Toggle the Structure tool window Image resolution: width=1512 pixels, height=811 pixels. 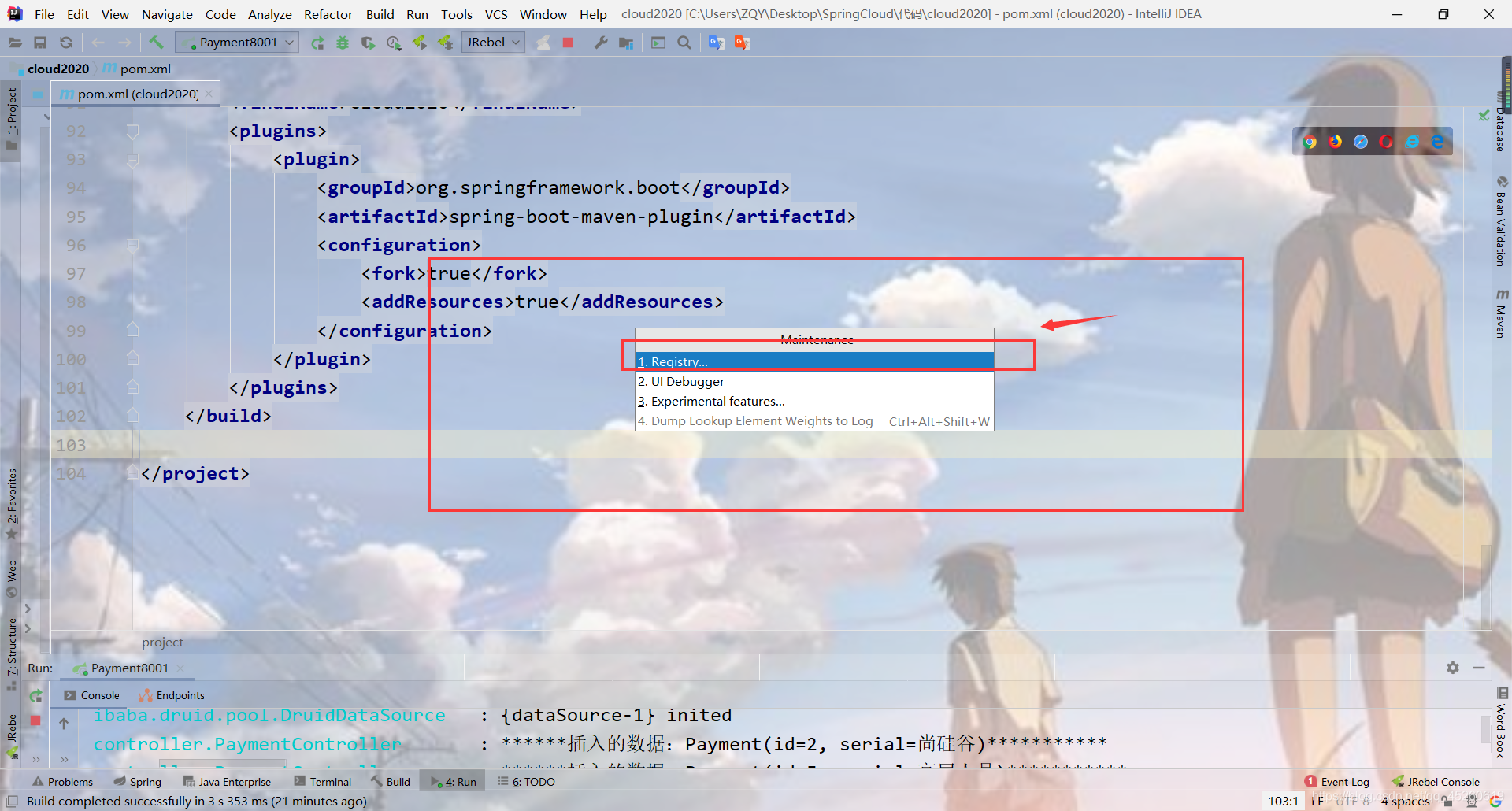coord(12,654)
